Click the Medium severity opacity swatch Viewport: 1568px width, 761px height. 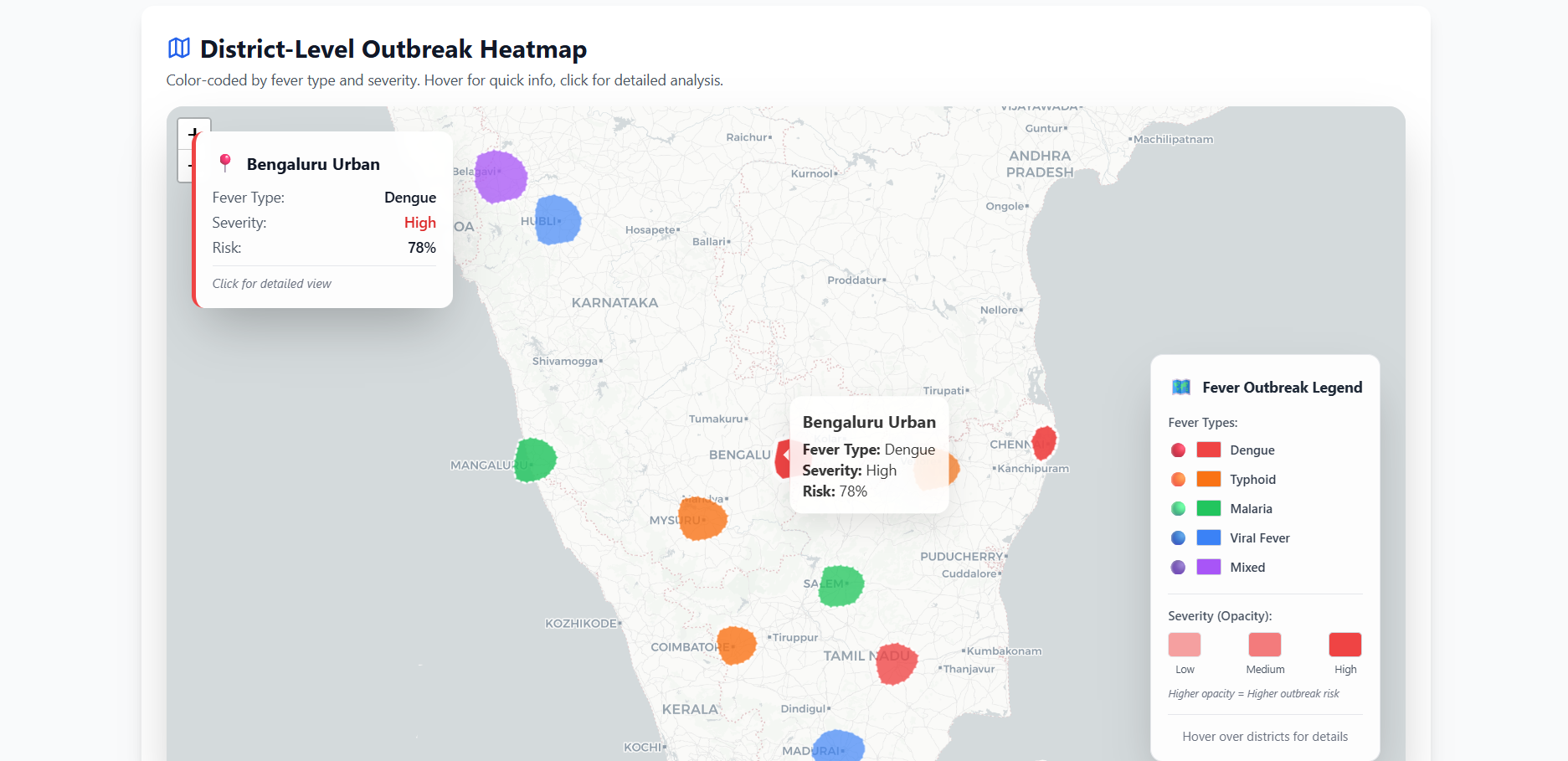1265,645
